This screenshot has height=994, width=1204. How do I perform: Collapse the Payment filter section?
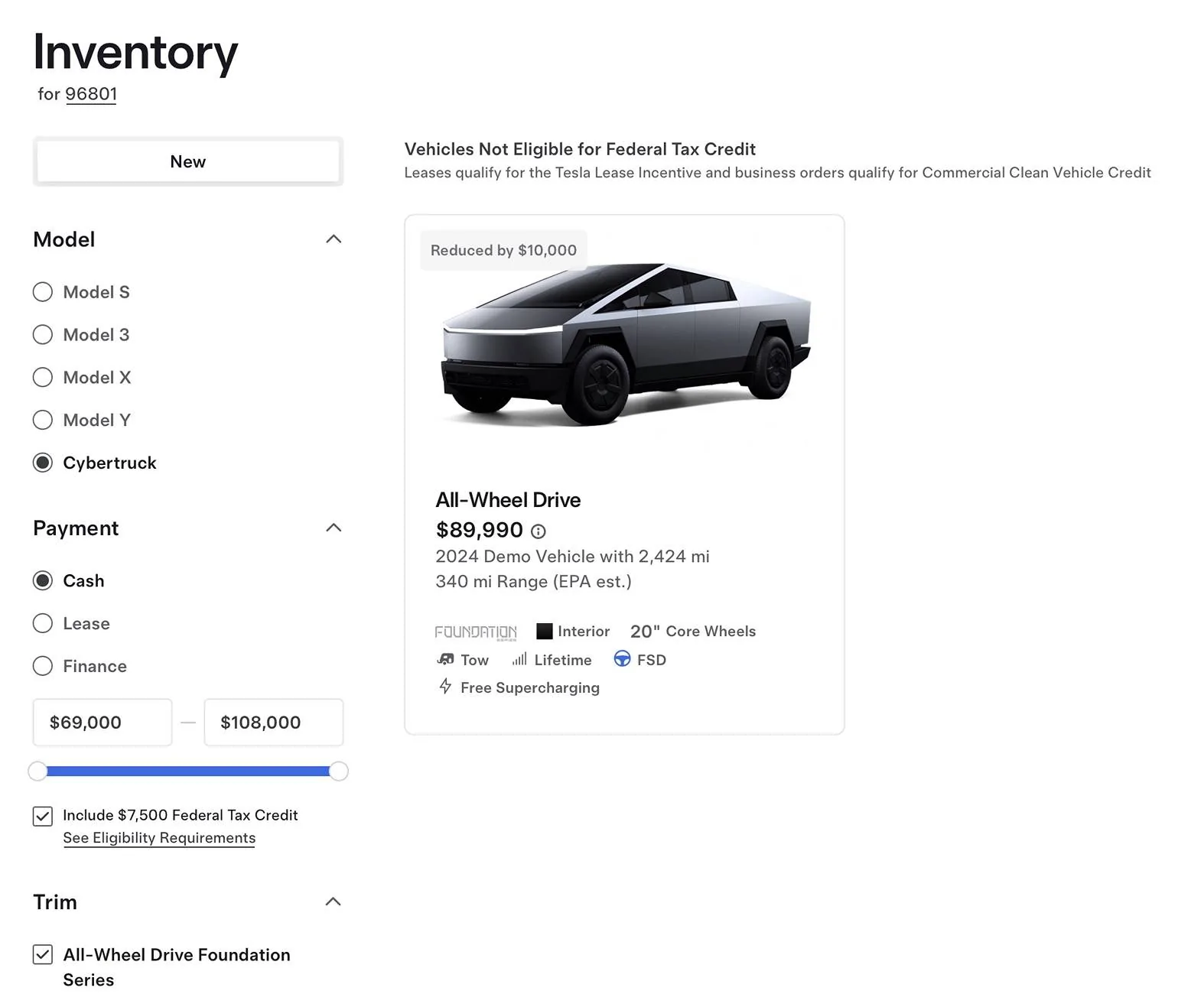click(x=334, y=528)
